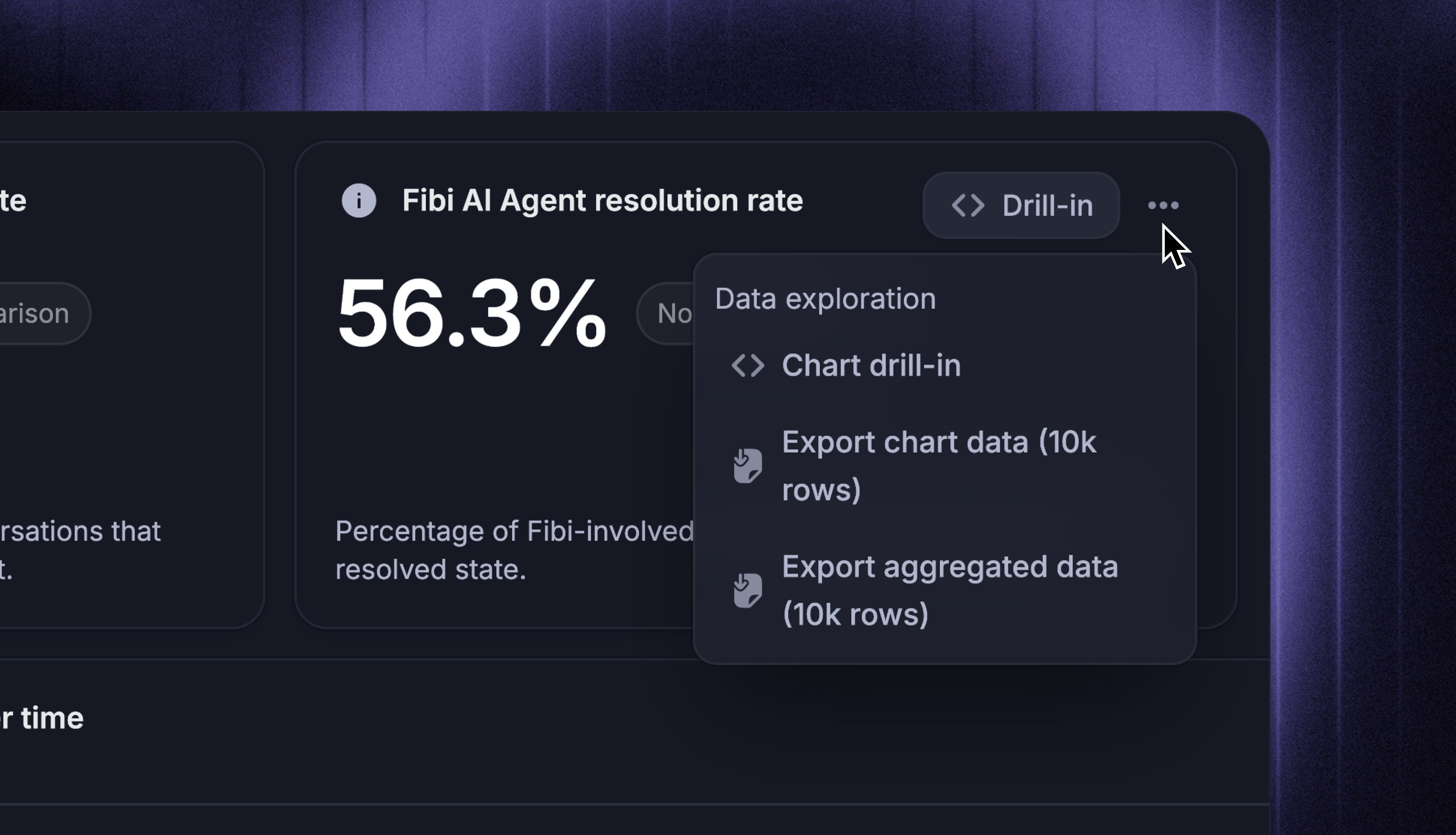
Task: Click the download icon for Export chart data
Action: [747, 466]
